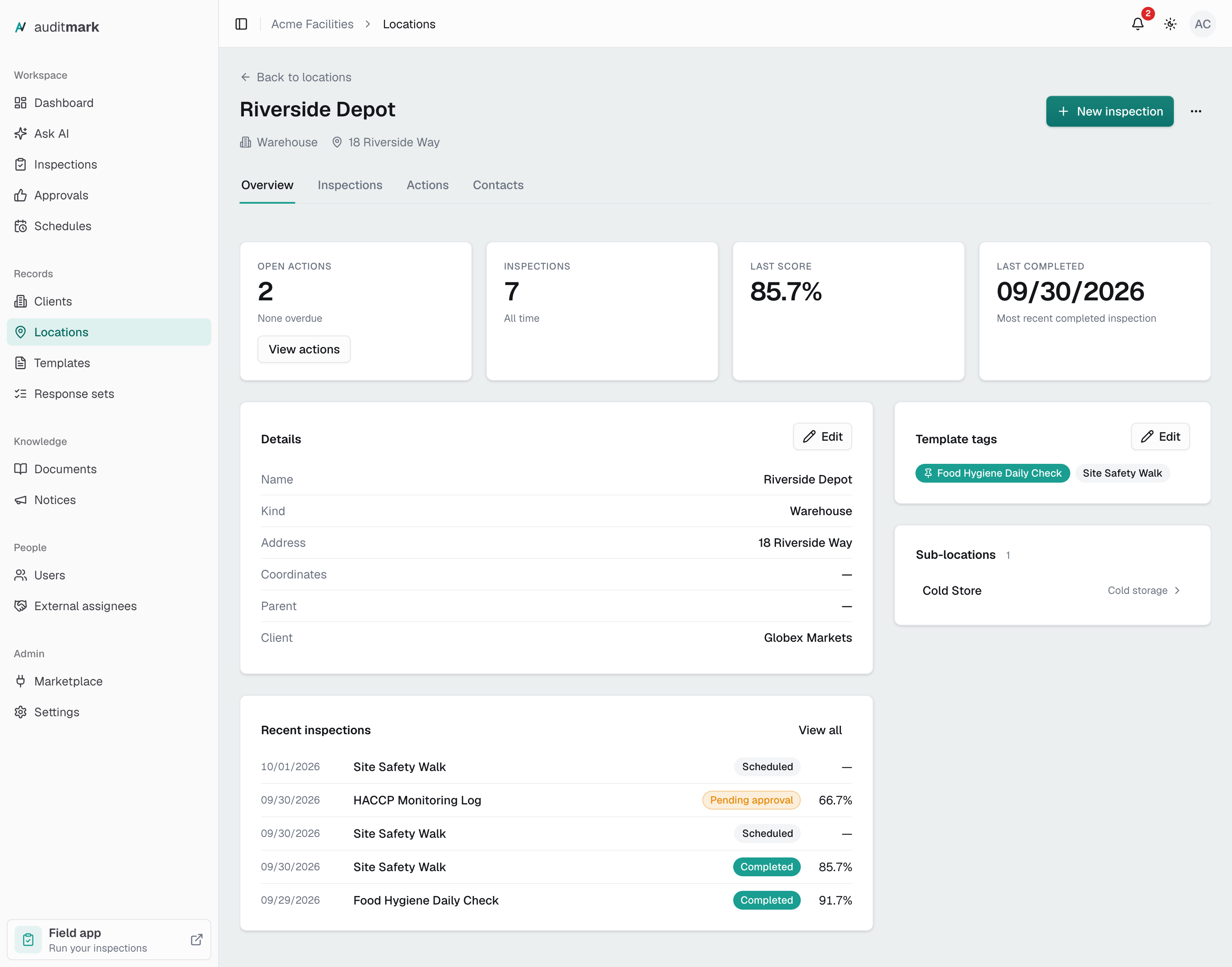Open the AC user avatar menu
The image size is (1232, 967).
[x=1202, y=24]
